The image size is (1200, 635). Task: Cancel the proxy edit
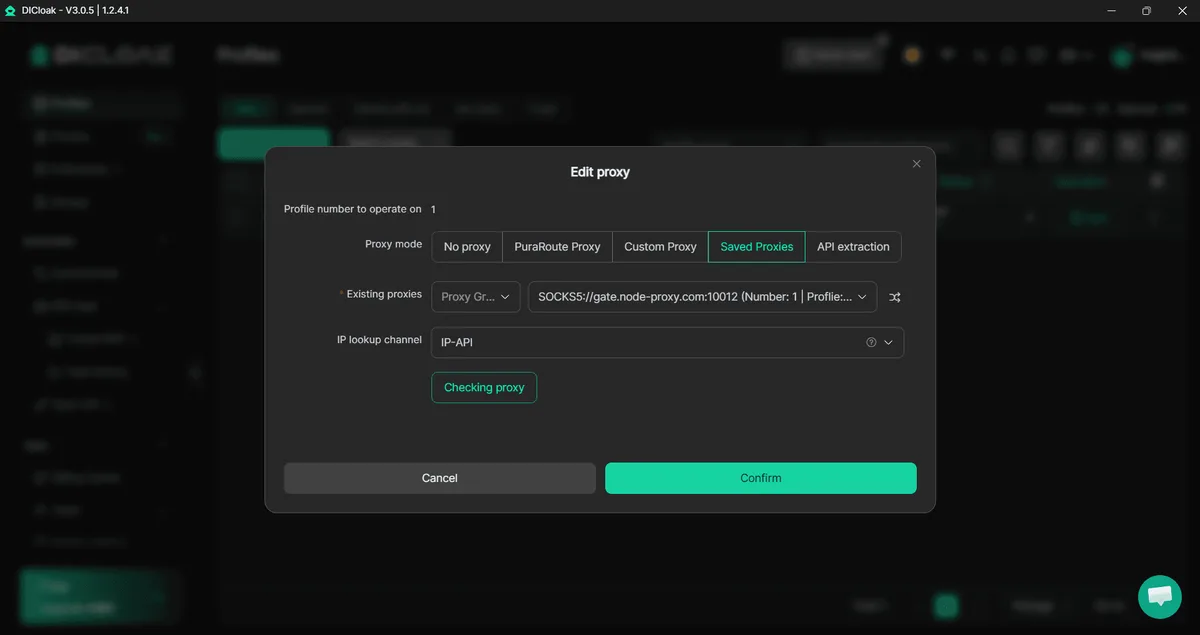(440, 478)
